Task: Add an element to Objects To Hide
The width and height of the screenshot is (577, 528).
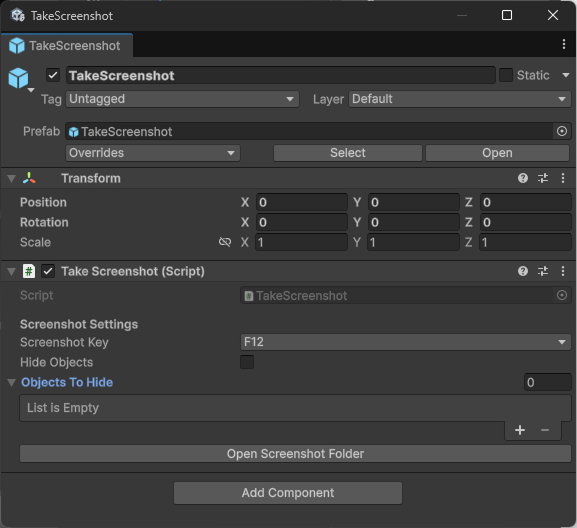Action: click(x=520, y=430)
